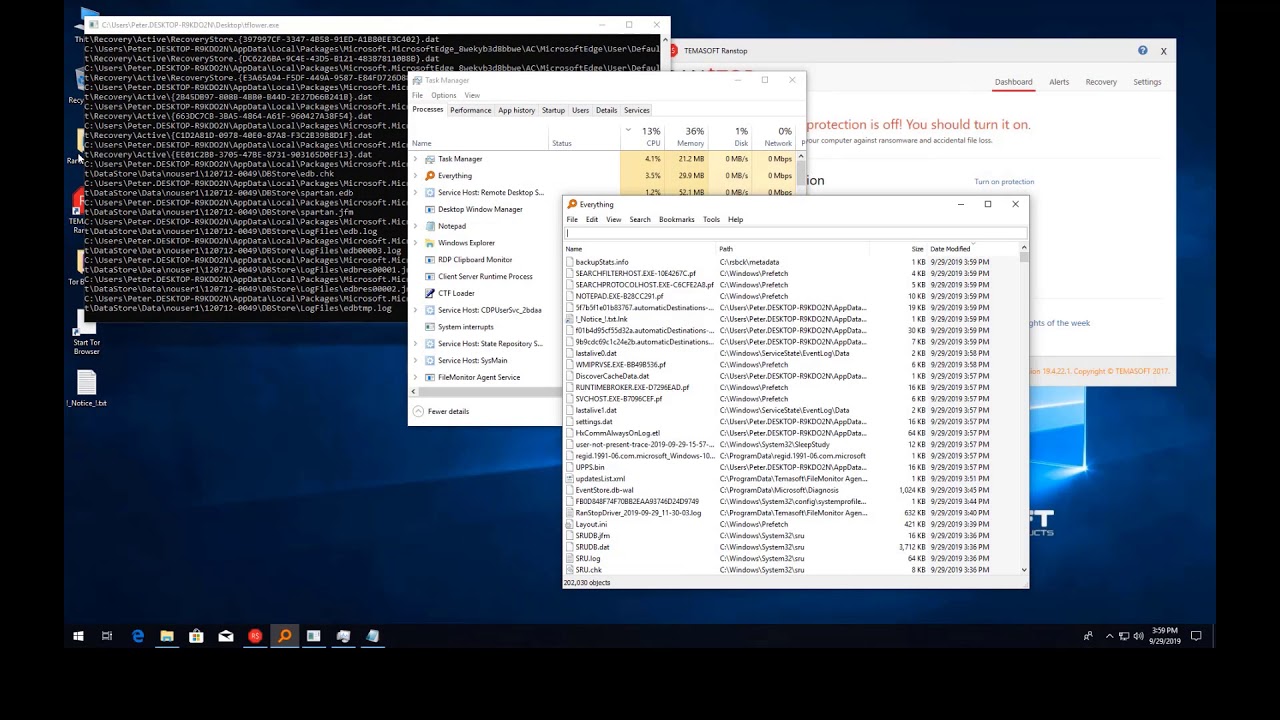
Task: Open the Search menu in Everything
Action: point(640,219)
